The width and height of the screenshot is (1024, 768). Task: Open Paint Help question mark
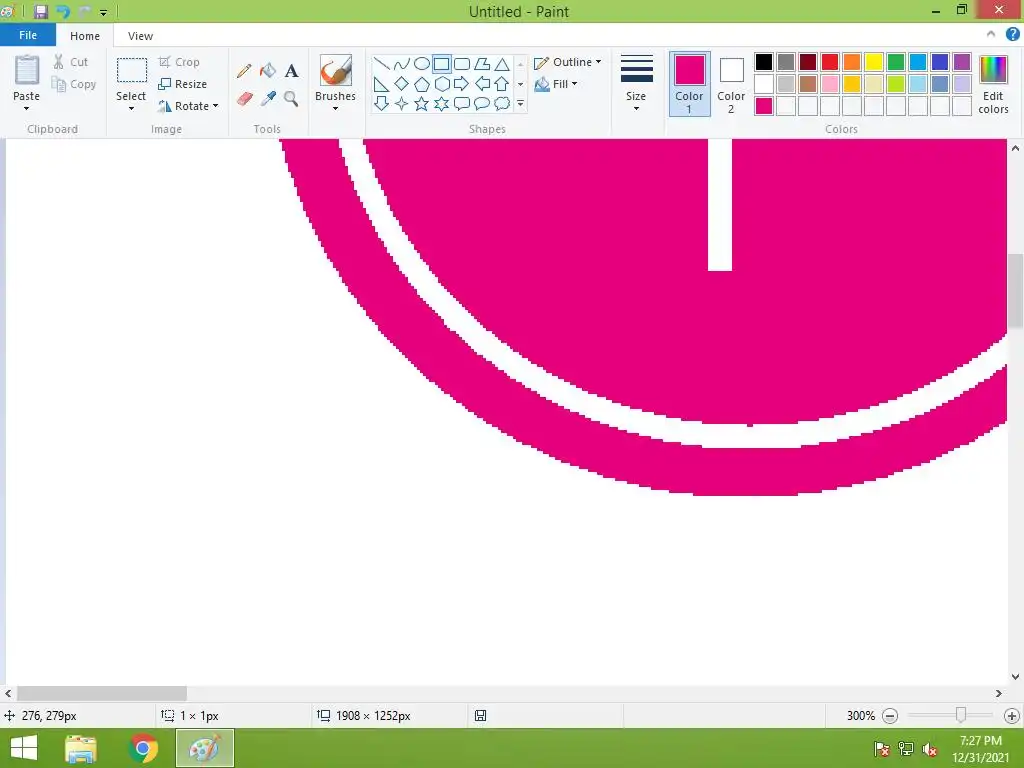coord(1012,35)
